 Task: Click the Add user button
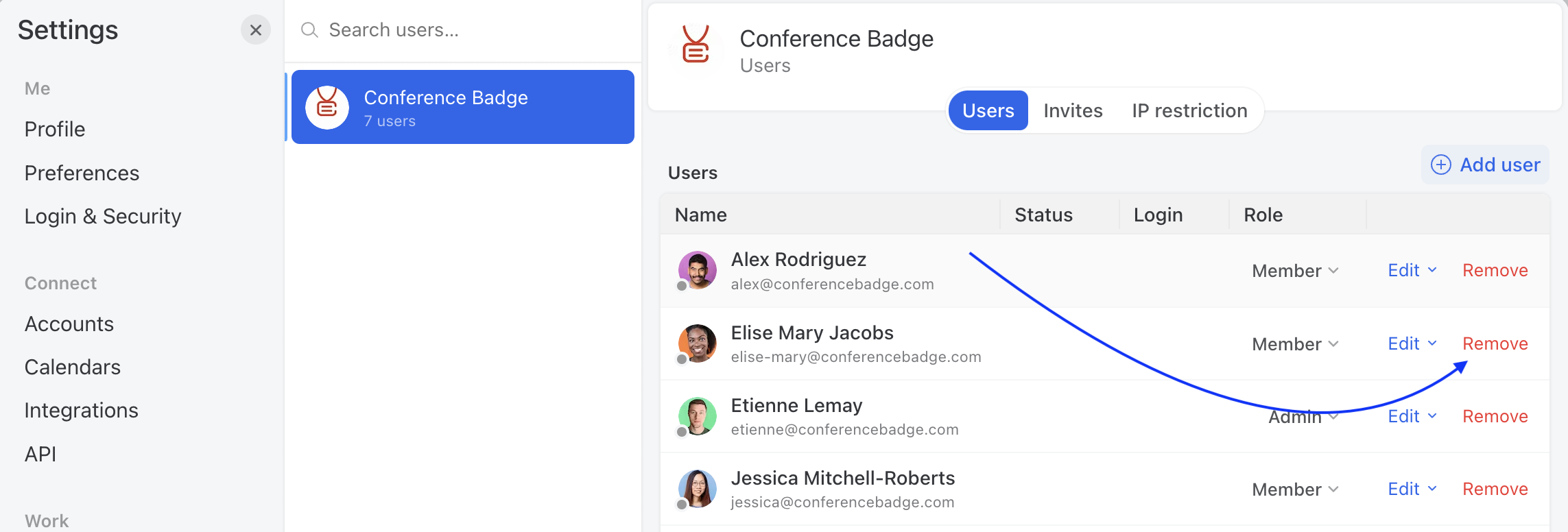(x=1485, y=165)
